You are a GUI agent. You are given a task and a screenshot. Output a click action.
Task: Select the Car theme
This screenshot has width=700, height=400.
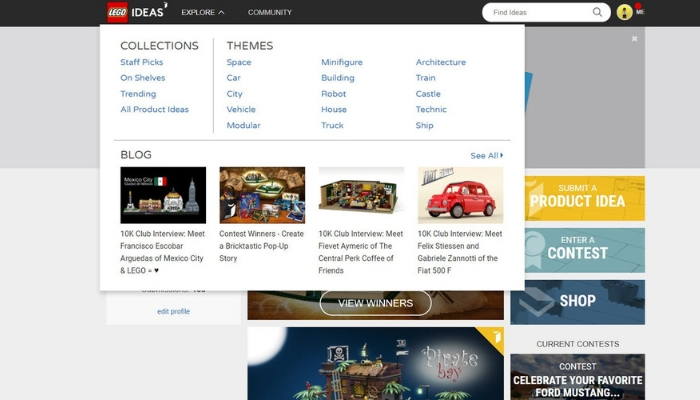(233, 78)
